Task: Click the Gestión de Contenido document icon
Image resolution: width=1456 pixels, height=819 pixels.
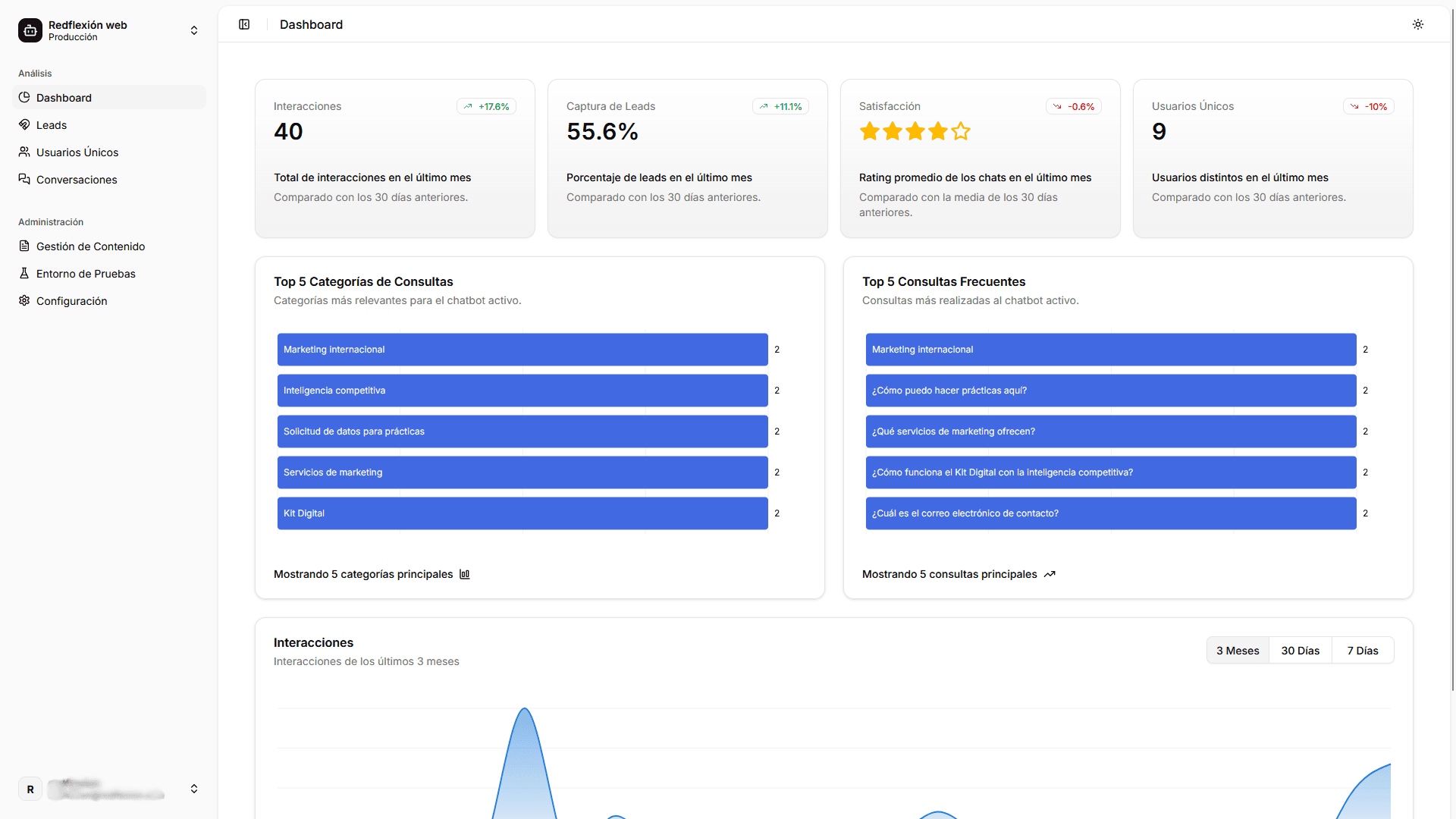Action: (x=24, y=246)
